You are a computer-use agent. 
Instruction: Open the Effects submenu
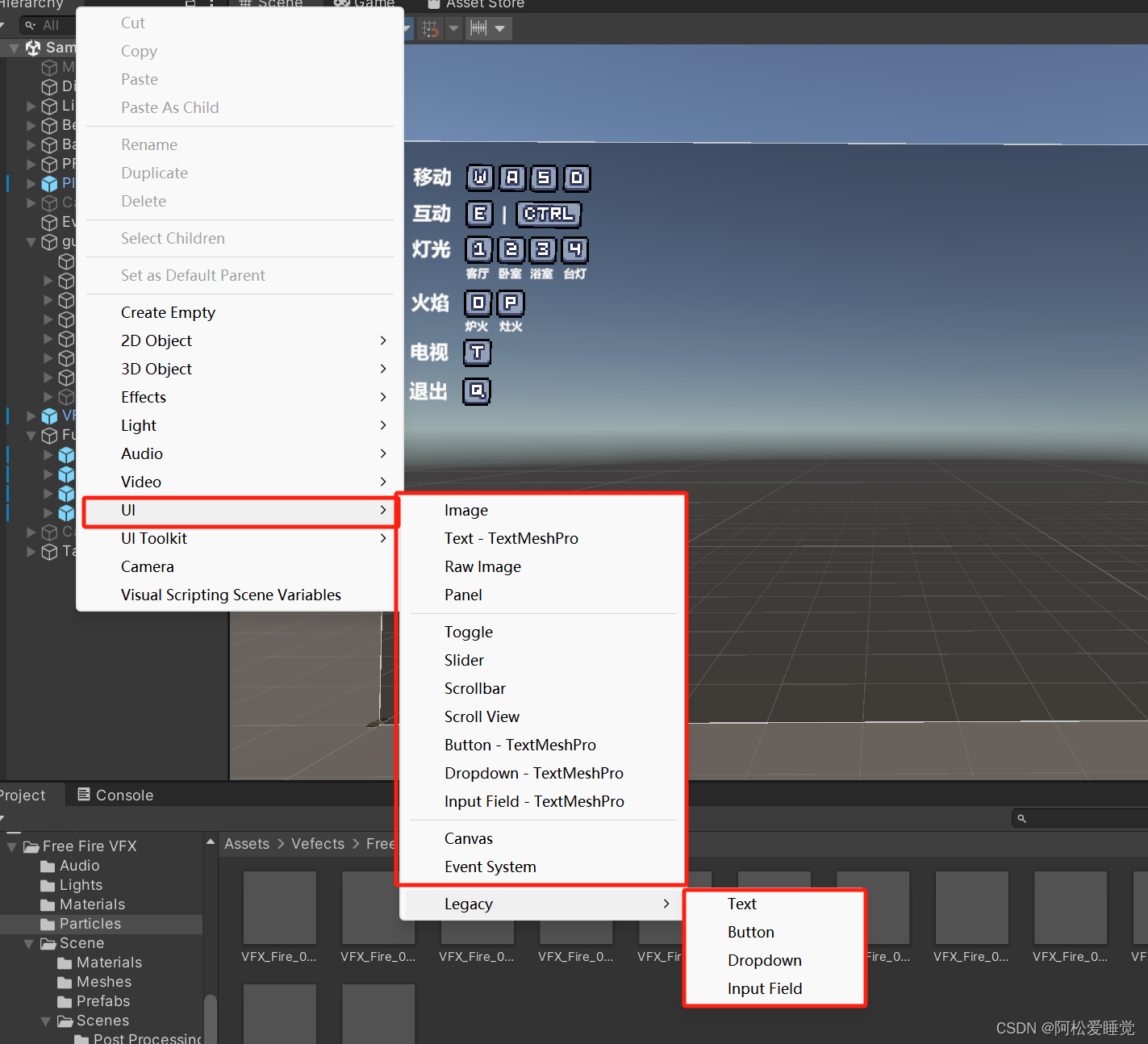[240, 397]
